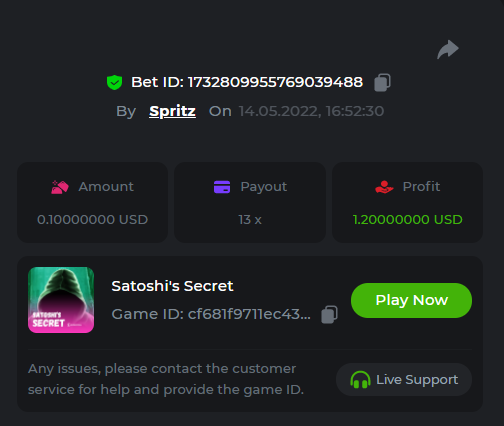This screenshot has height=426, width=504.
Task: Select the 0.10000000 USD amount value
Action: click(x=92, y=220)
